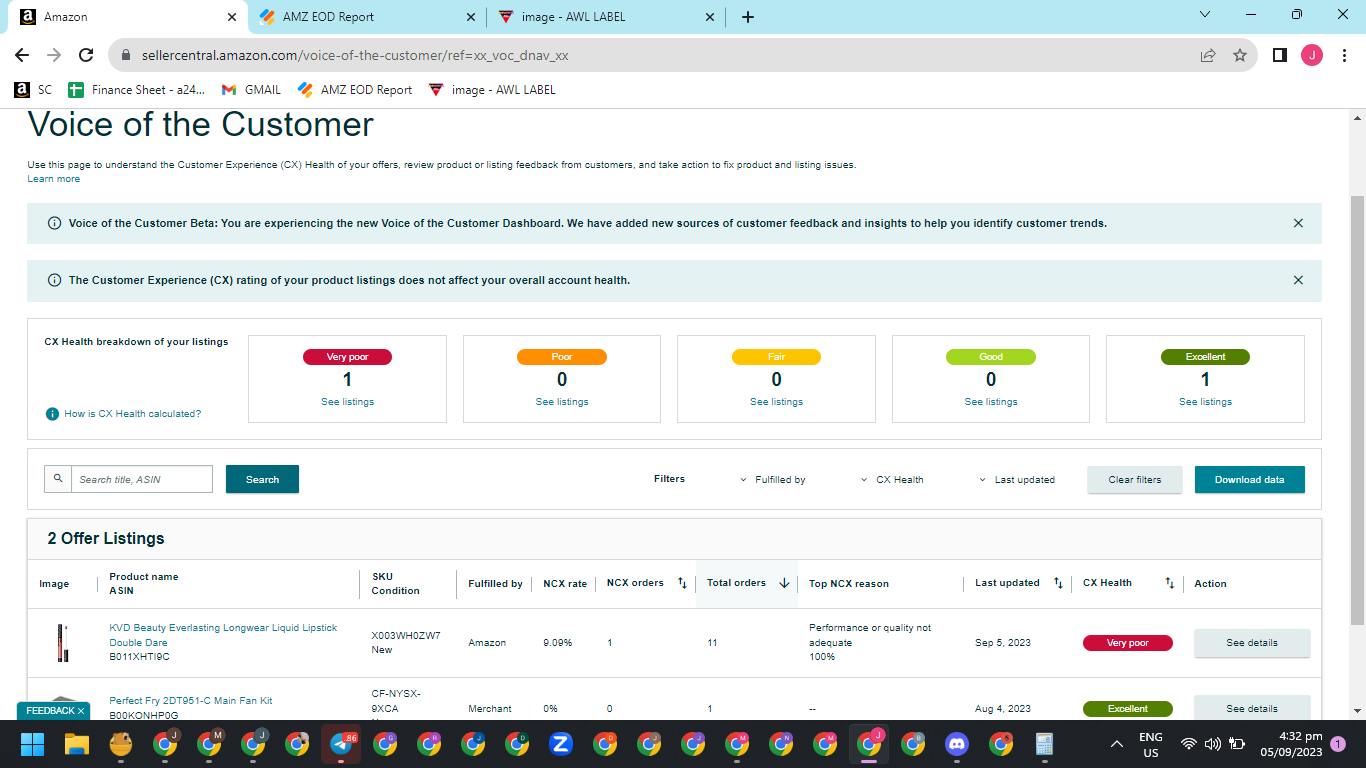
Task: Close the image - AWL LABEL tab
Action: [x=710, y=17]
